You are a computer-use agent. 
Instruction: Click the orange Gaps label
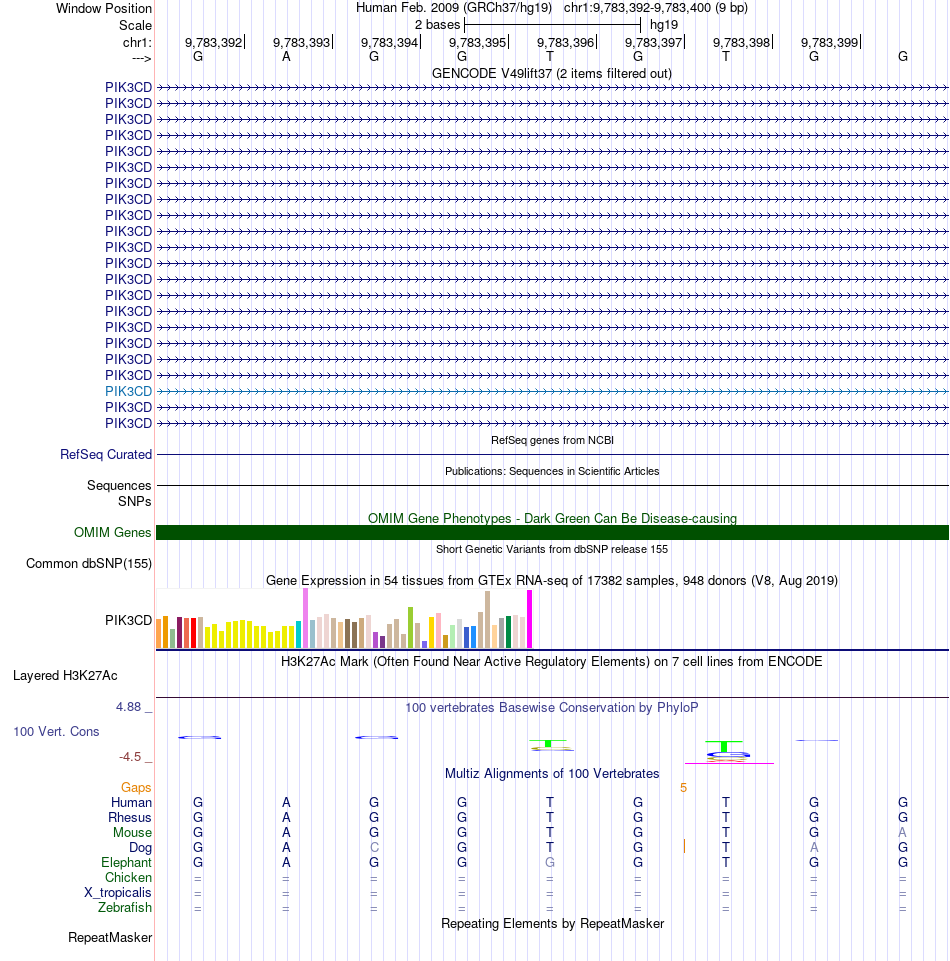(x=136, y=788)
